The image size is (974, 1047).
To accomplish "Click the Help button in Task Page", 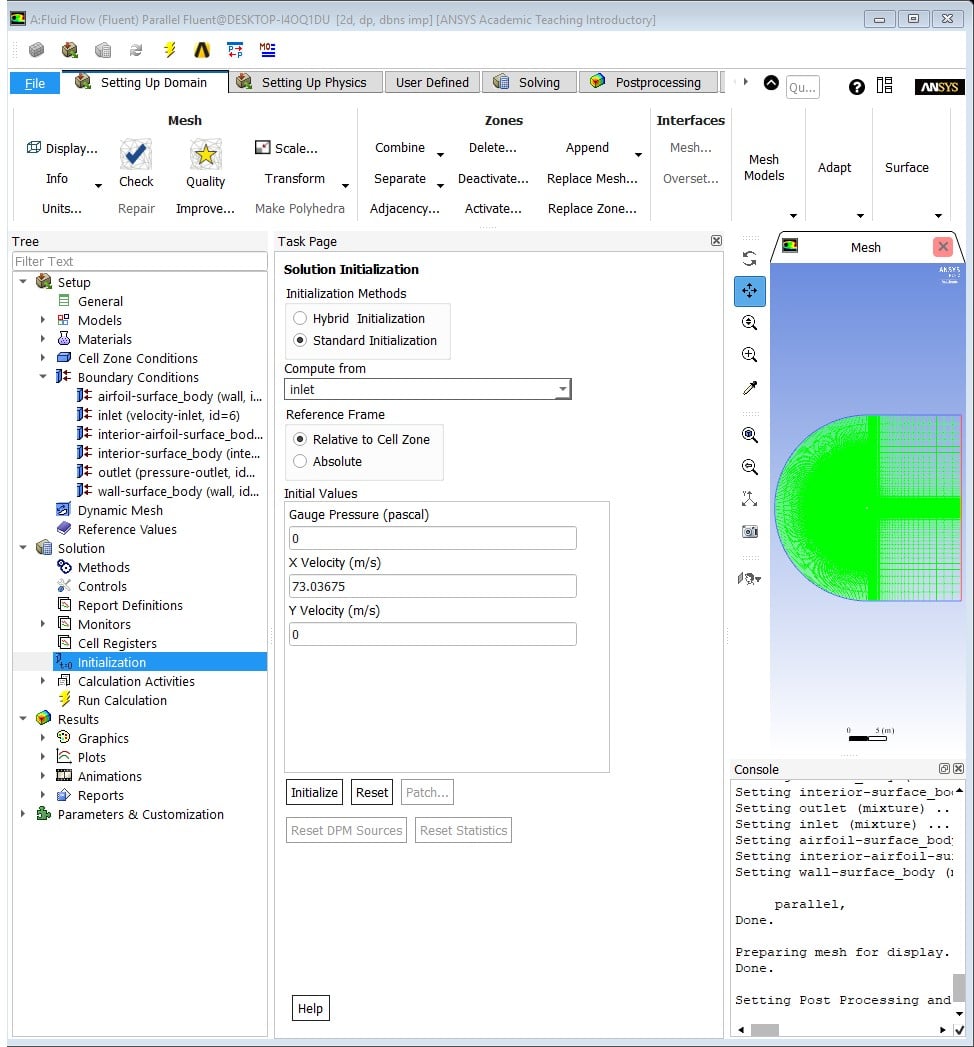I will (310, 1008).
